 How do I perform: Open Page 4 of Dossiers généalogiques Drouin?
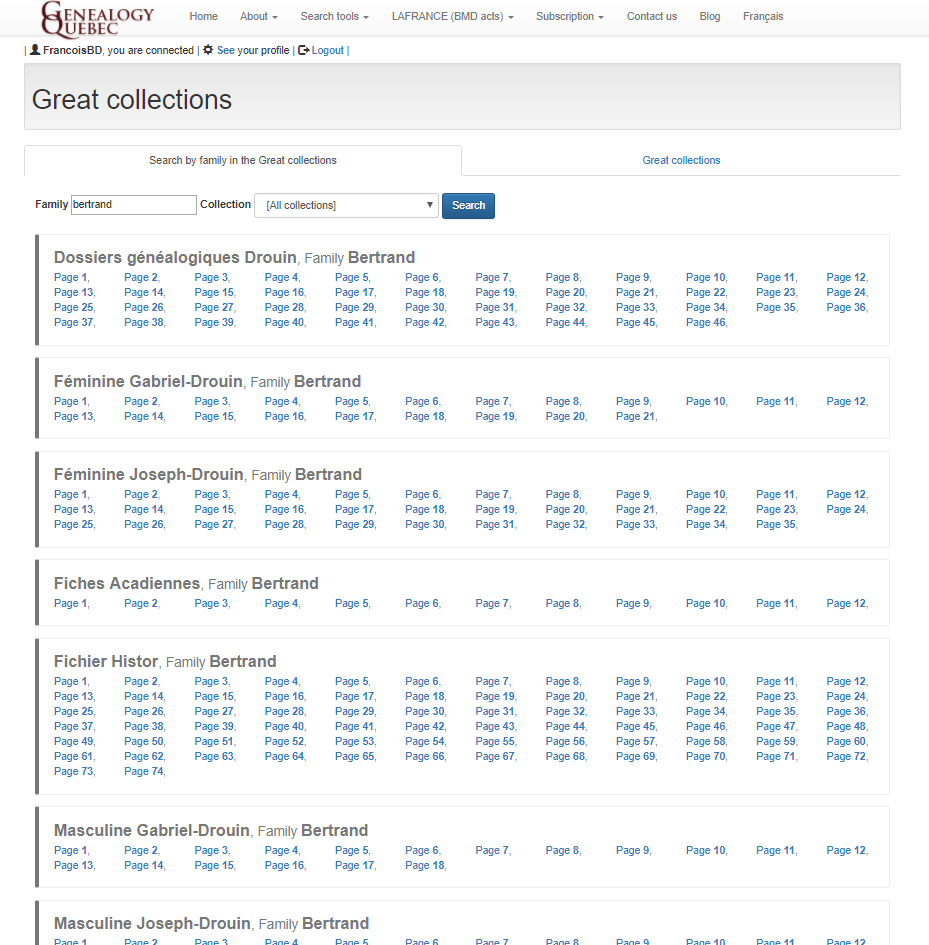(282, 277)
